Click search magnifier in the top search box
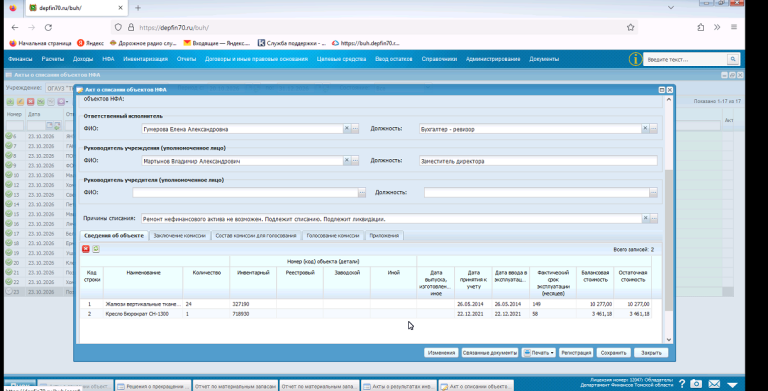The height and width of the screenshot is (391, 768). pyautogui.click(x=733, y=59)
